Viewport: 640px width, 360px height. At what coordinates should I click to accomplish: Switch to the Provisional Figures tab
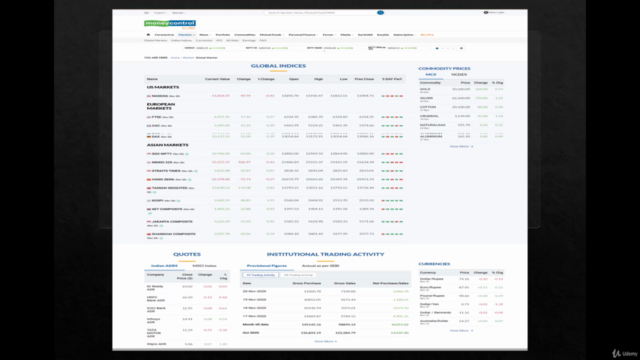[x=267, y=266]
